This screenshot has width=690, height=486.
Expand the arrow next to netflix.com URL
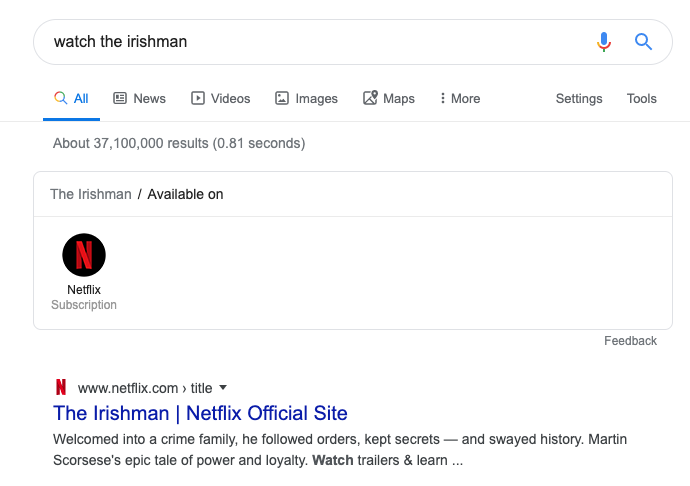[223, 388]
